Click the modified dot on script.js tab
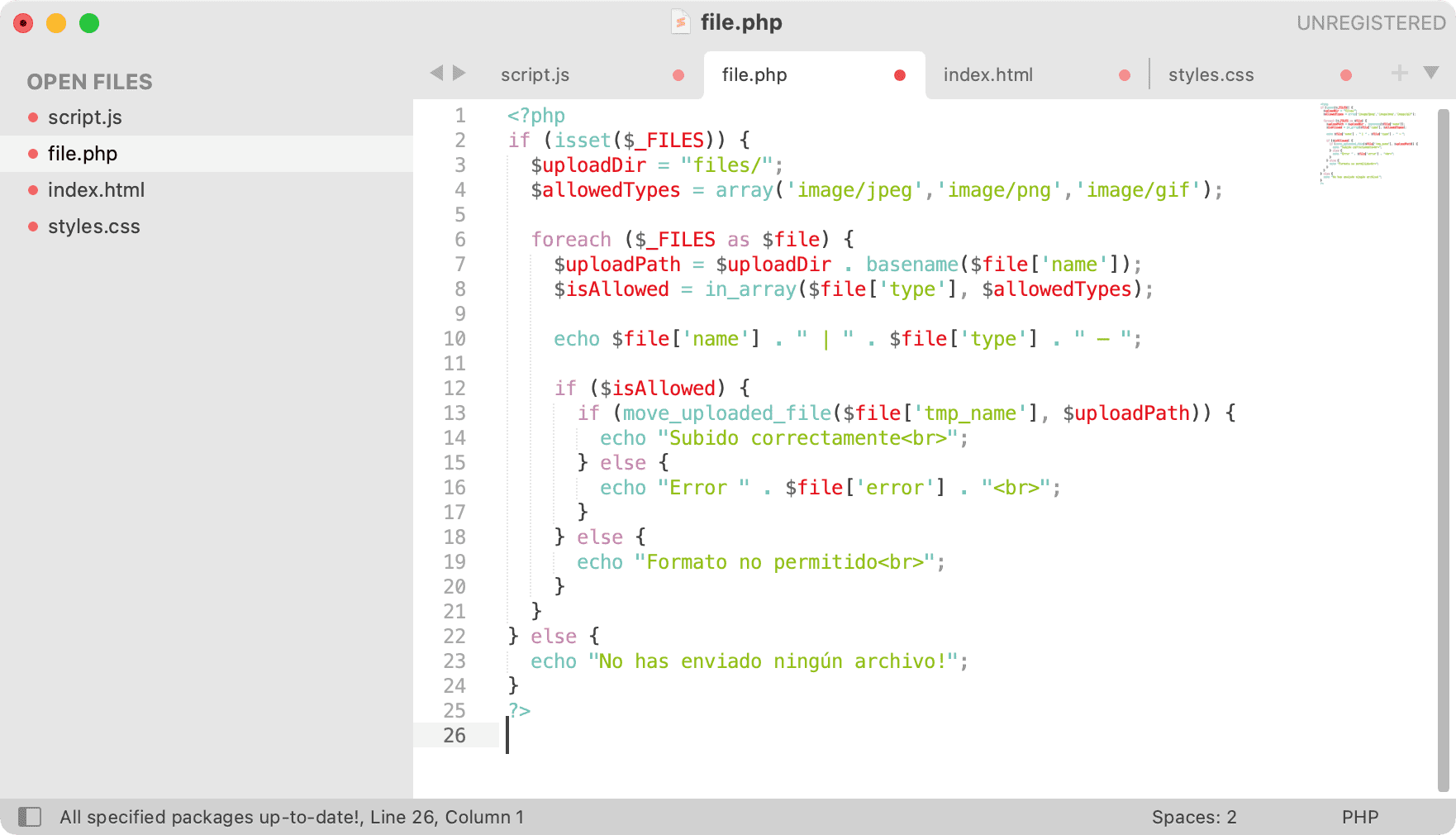Image resolution: width=1456 pixels, height=835 pixels. [x=678, y=74]
